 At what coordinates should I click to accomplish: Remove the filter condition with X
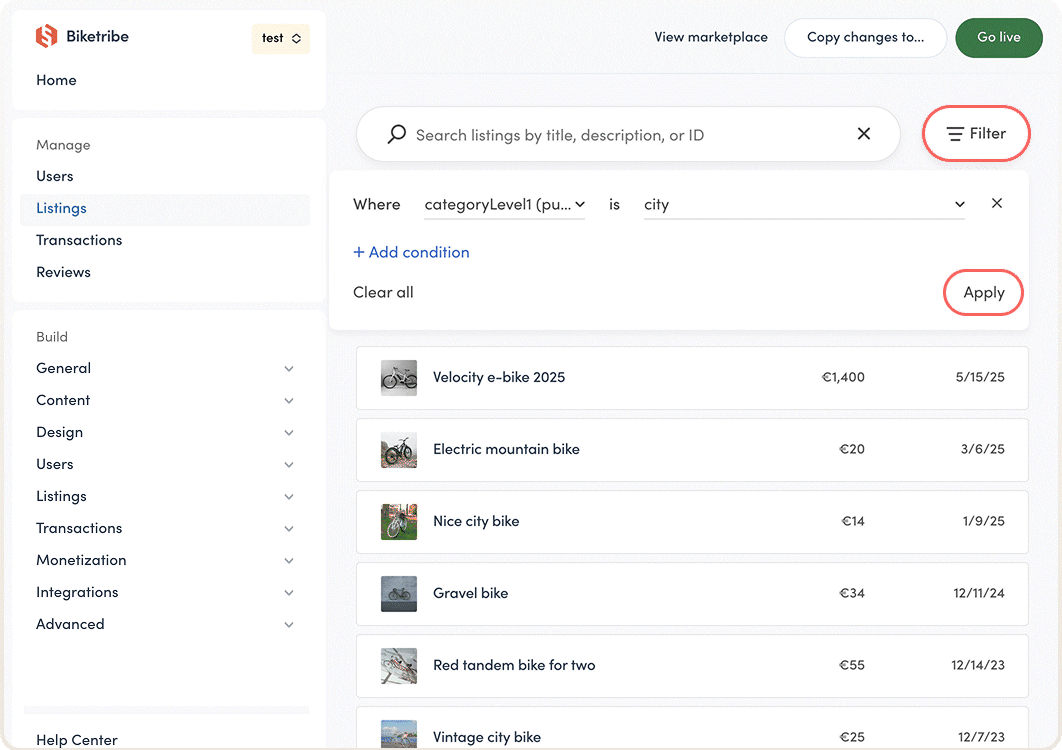pyautogui.click(x=996, y=204)
